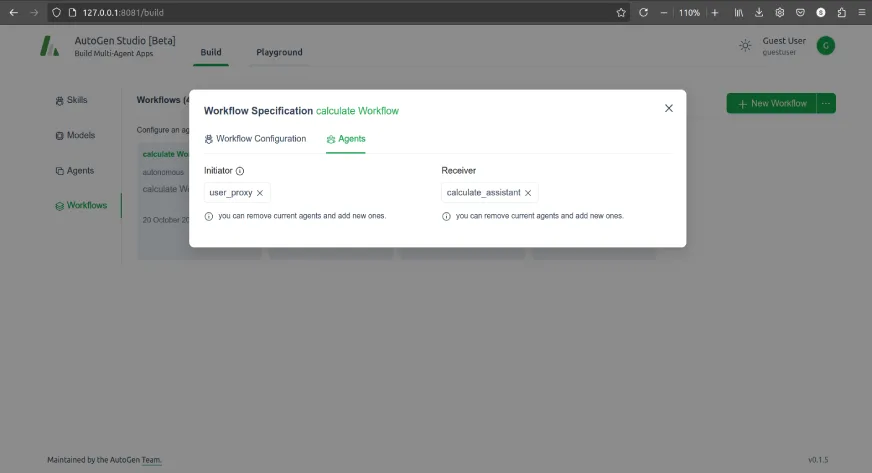Go forward in browser
The height and width of the screenshot is (473, 872).
34,12
